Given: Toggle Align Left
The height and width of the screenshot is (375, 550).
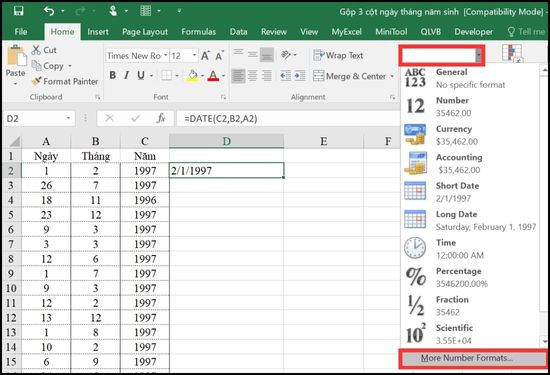Looking at the screenshot, I should [239, 76].
